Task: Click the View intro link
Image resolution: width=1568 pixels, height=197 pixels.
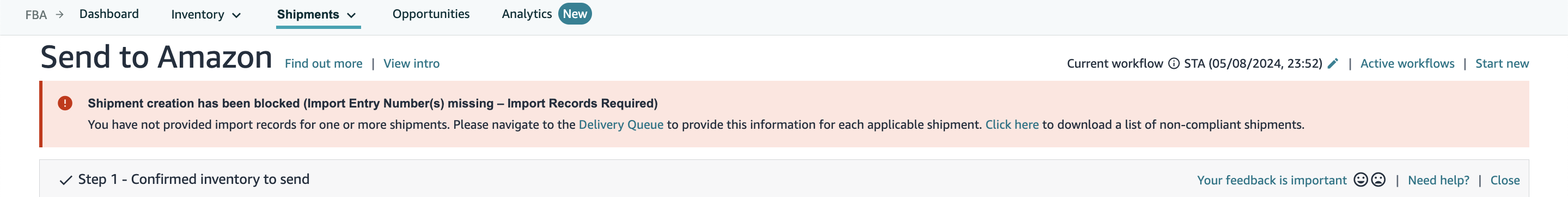Action: pyautogui.click(x=412, y=63)
